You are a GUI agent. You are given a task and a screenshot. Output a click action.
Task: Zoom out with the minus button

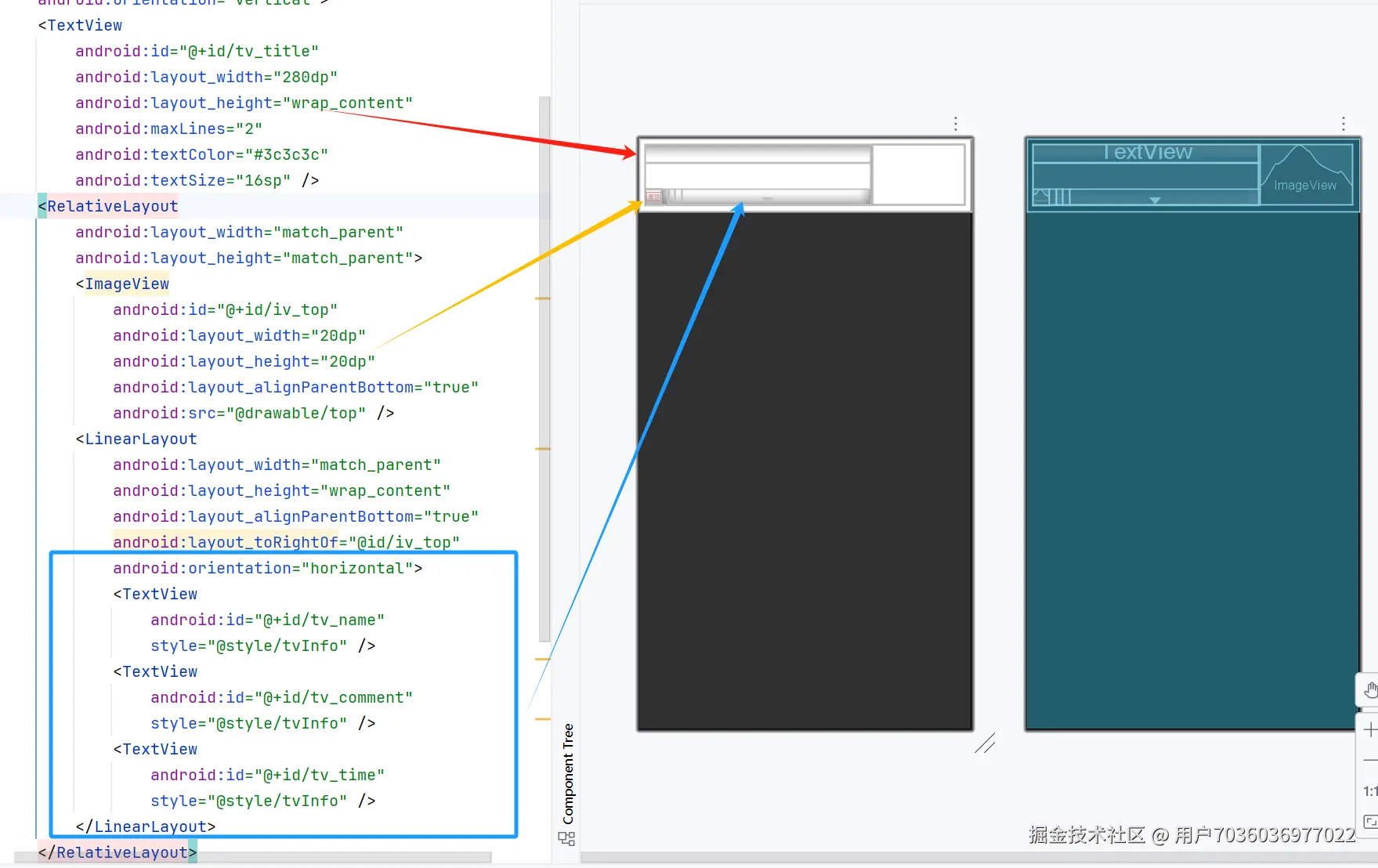coord(1369,760)
